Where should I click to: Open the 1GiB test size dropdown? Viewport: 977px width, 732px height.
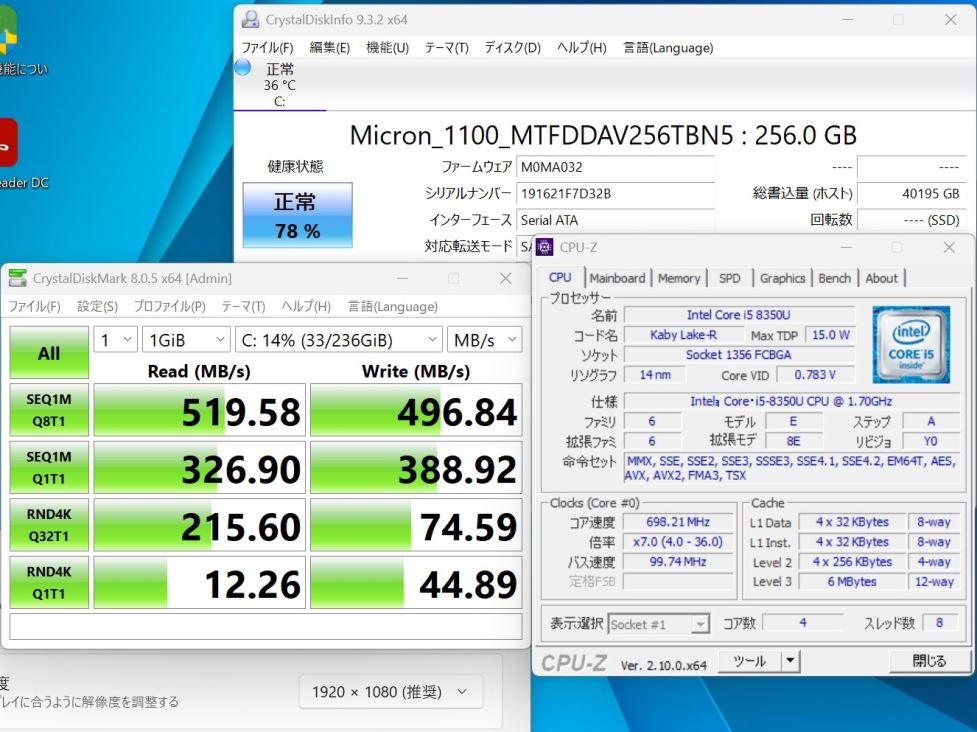point(186,340)
